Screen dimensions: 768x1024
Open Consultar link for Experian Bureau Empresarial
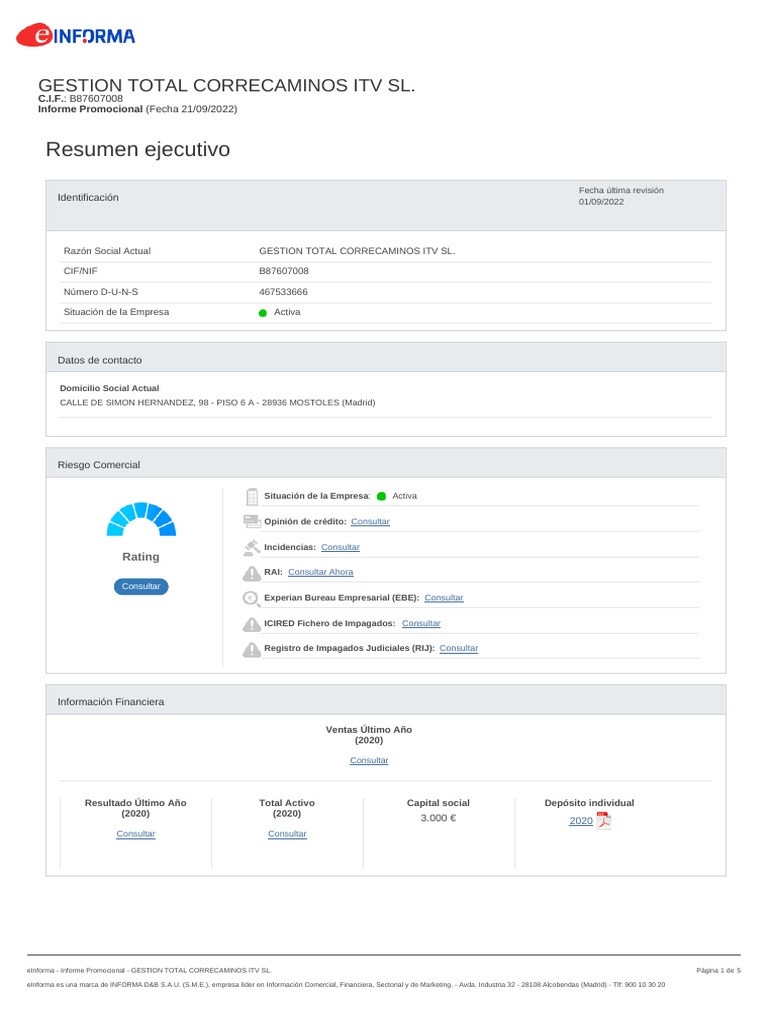click(444, 598)
